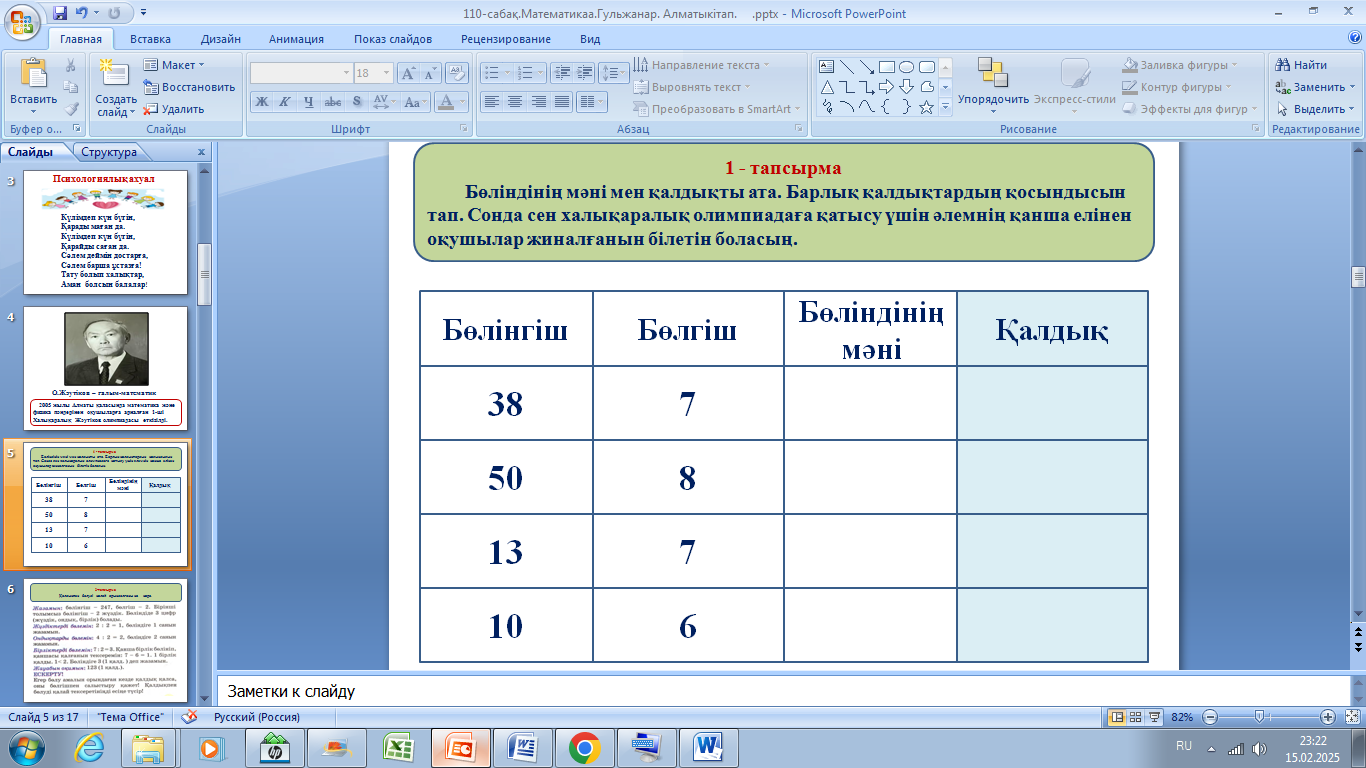Image resolution: width=1366 pixels, height=768 pixels.
Task: Toggle strikethrough (abc) formatting
Action: [333, 101]
